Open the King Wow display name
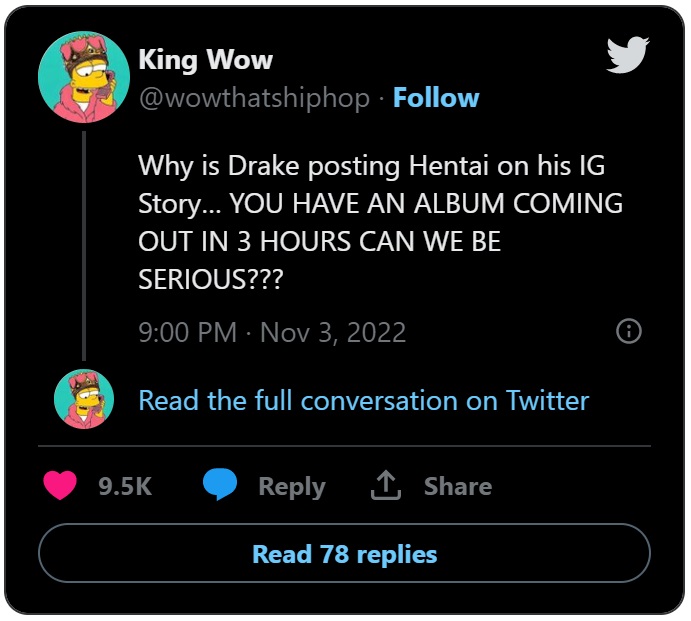Viewport: 691px width, 621px height. pos(205,60)
